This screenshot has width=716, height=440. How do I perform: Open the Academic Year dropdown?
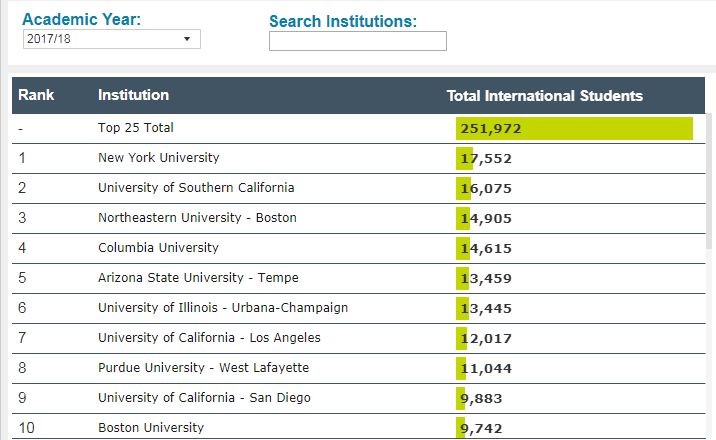pyautogui.click(x=111, y=39)
